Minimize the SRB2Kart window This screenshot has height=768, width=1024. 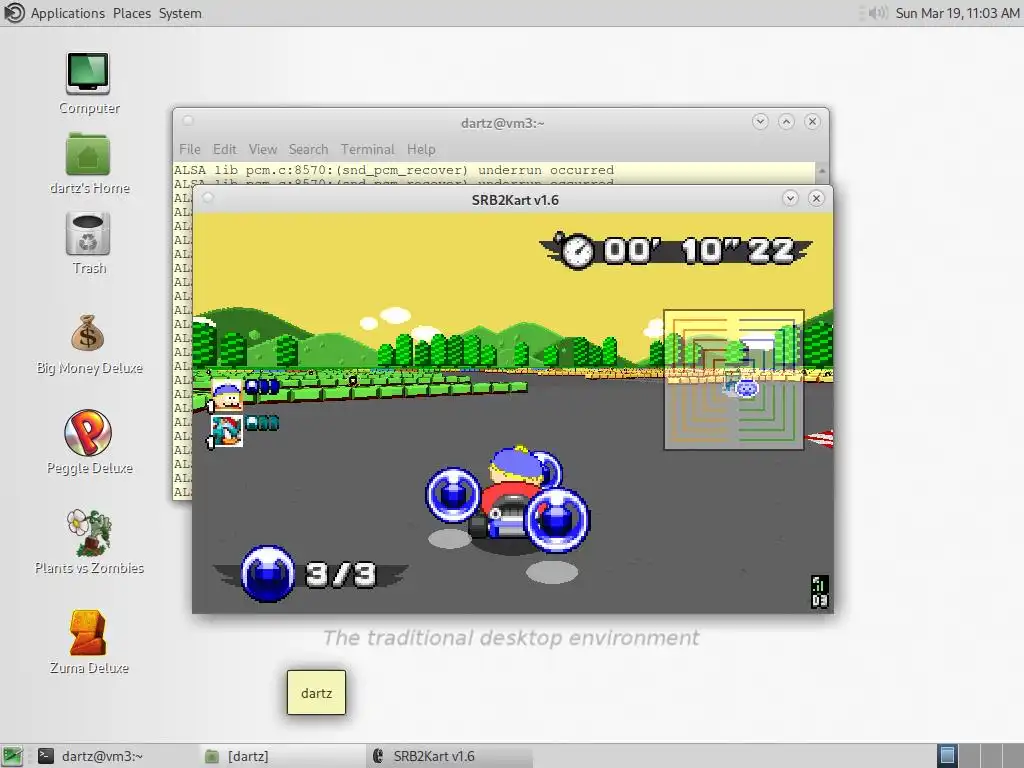790,198
